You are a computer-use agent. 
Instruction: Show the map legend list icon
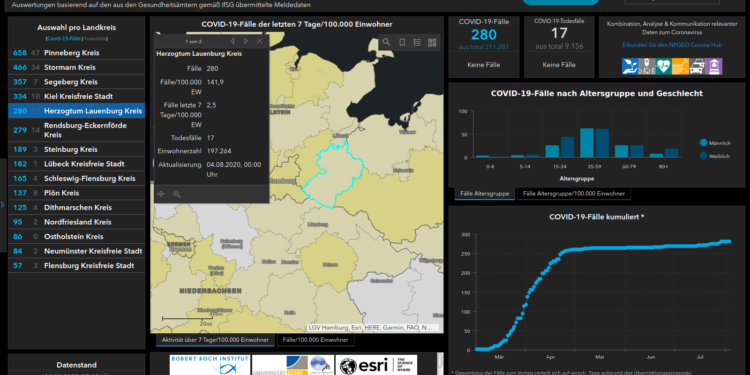coord(417,43)
